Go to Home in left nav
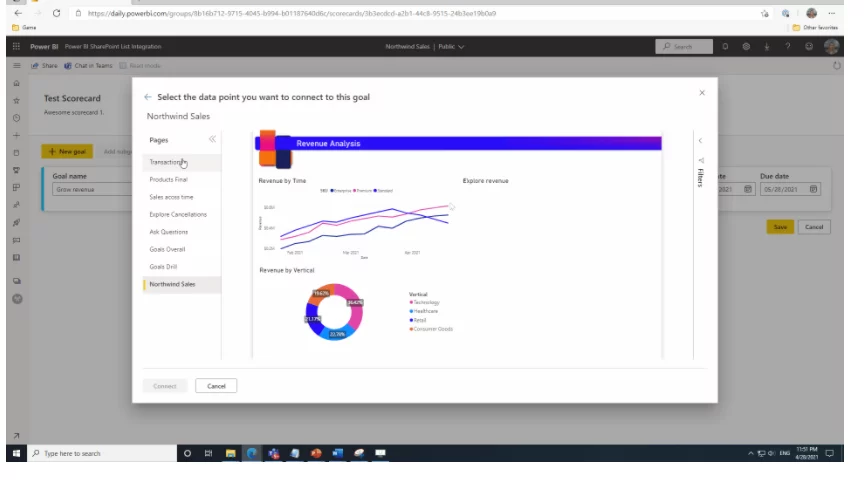Image resolution: width=867 pixels, height=480 pixels. tap(17, 84)
